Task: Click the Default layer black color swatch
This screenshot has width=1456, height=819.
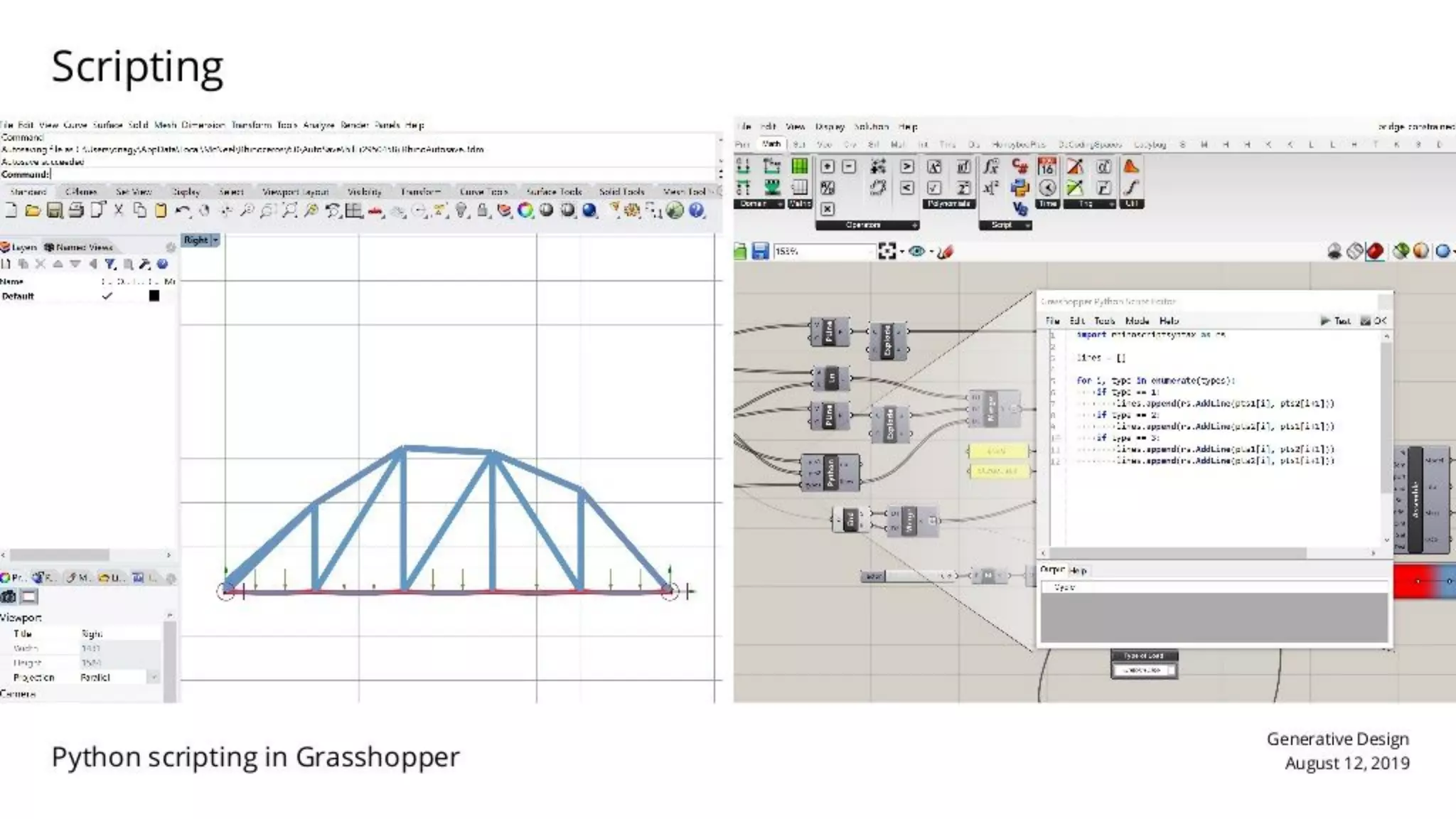Action: pos(154,296)
